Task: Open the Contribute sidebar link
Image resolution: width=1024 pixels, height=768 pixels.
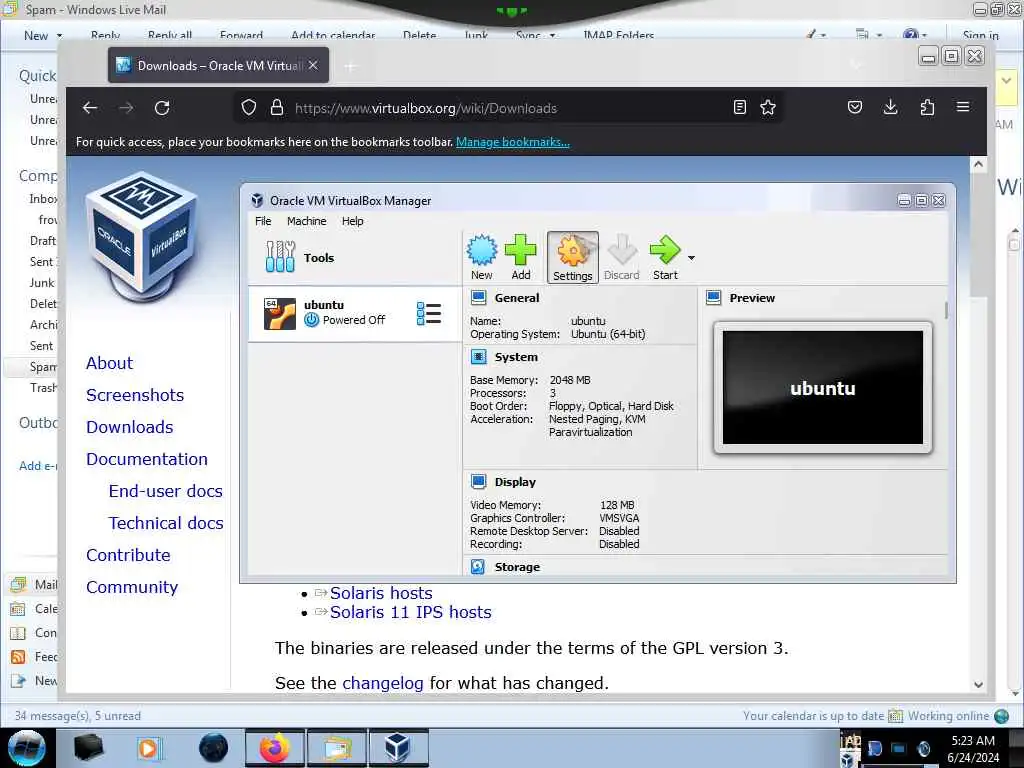Action: pyautogui.click(x=128, y=555)
